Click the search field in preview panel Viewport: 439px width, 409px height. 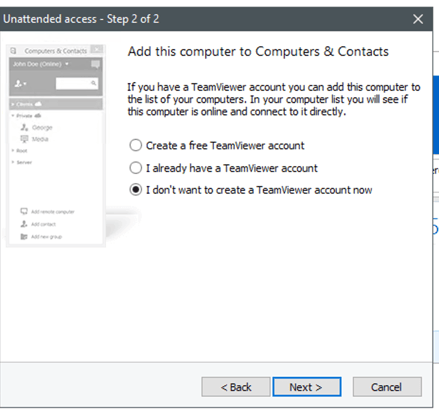[x=77, y=83]
